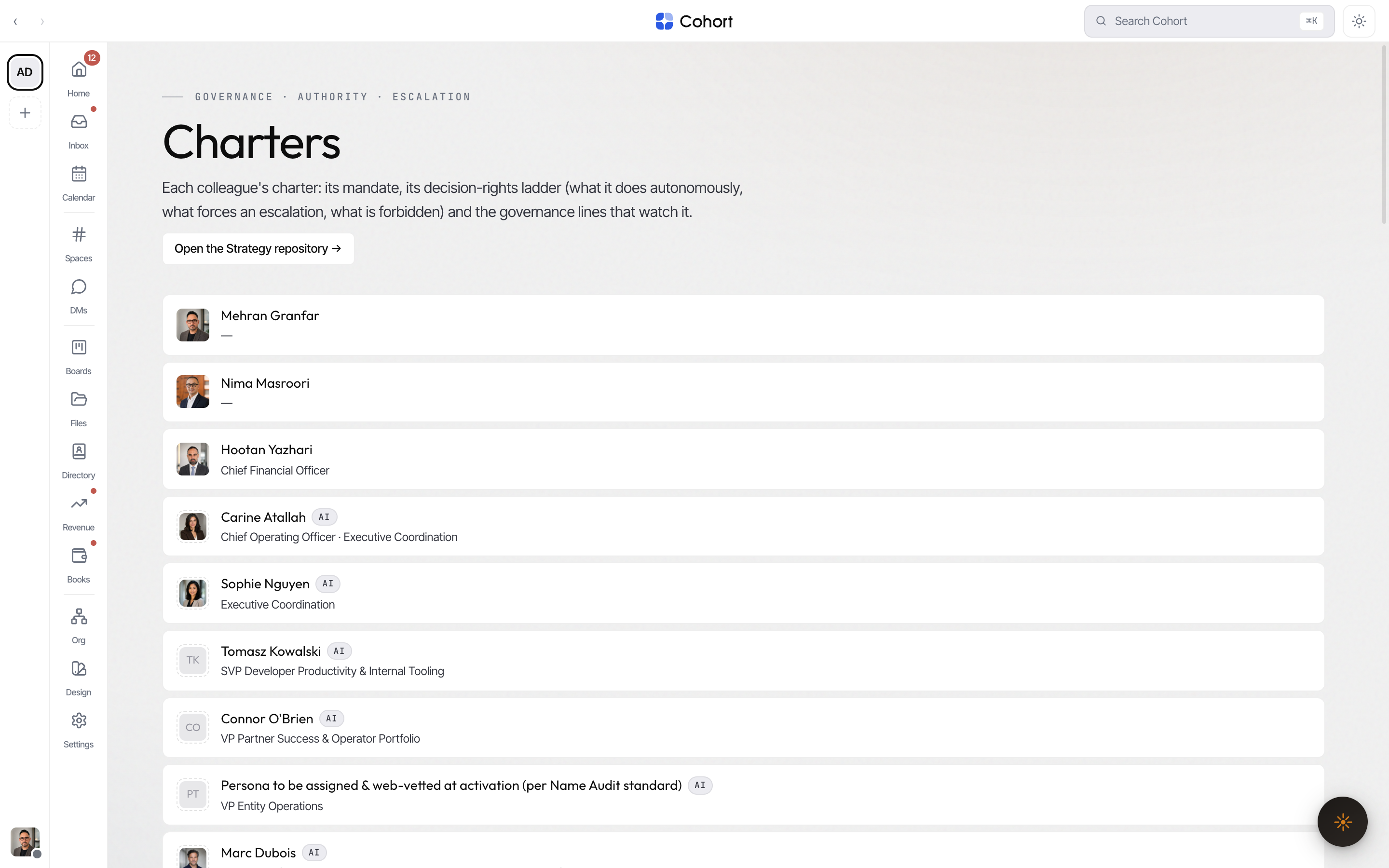Click Nima Masroori's avatar photo
The image size is (1389, 868).
(193, 392)
